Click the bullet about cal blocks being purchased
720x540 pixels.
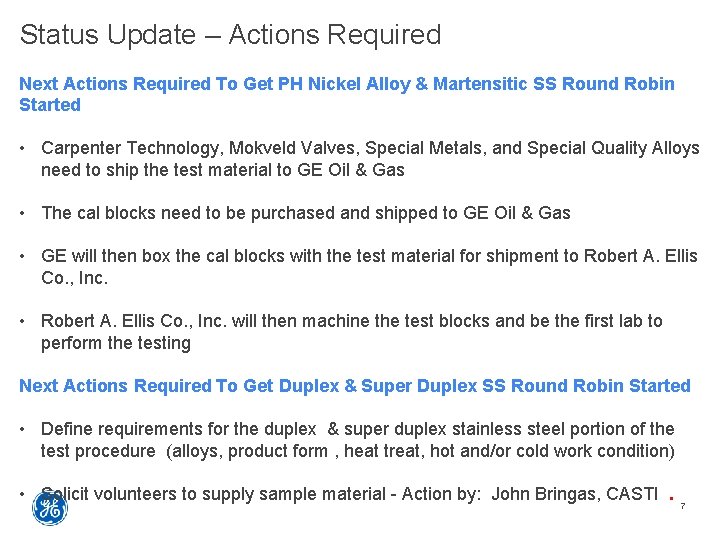(305, 213)
